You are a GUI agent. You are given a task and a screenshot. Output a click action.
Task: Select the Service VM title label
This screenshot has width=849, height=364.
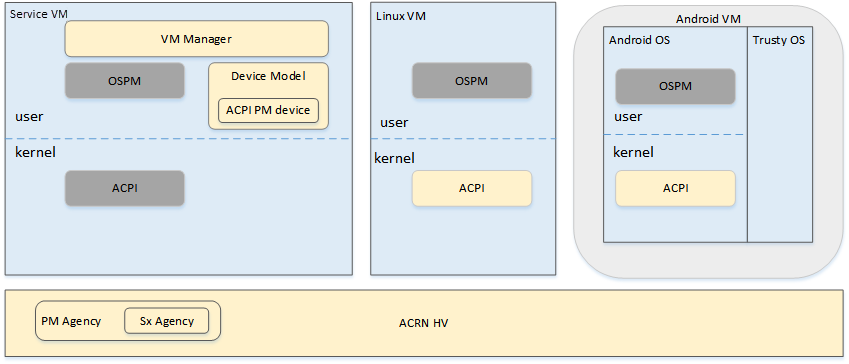click(39, 14)
